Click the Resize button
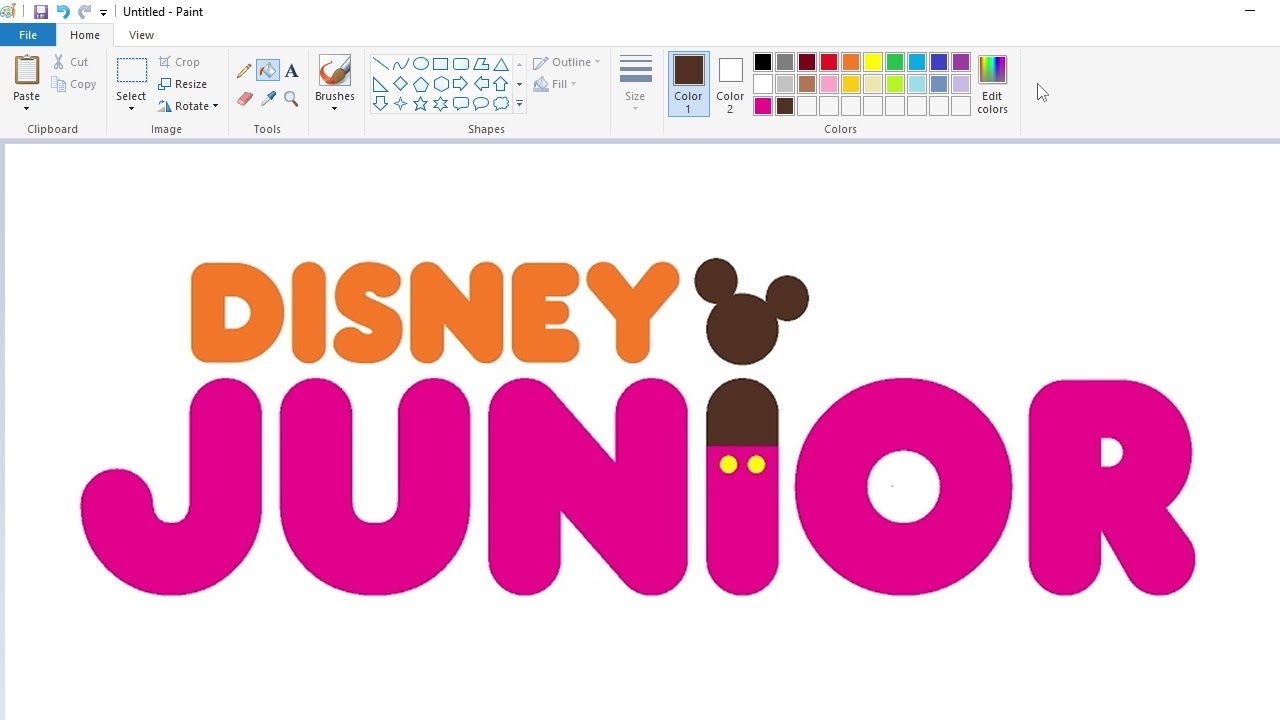1280x720 pixels. click(x=183, y=84)
